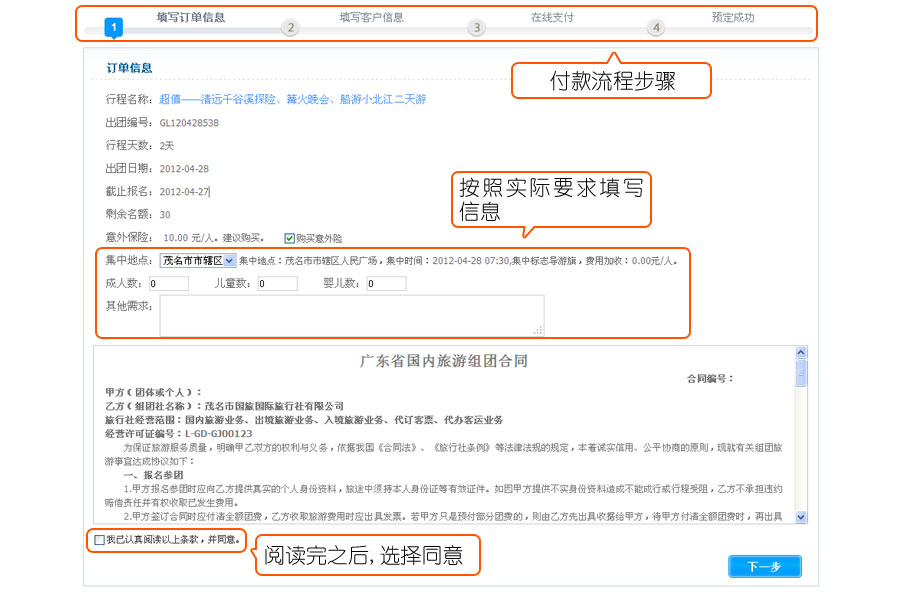Viewport: 898px width, 594px height.
Task: Select the 在线支付 step tab
Action: (x=552, y=17)
